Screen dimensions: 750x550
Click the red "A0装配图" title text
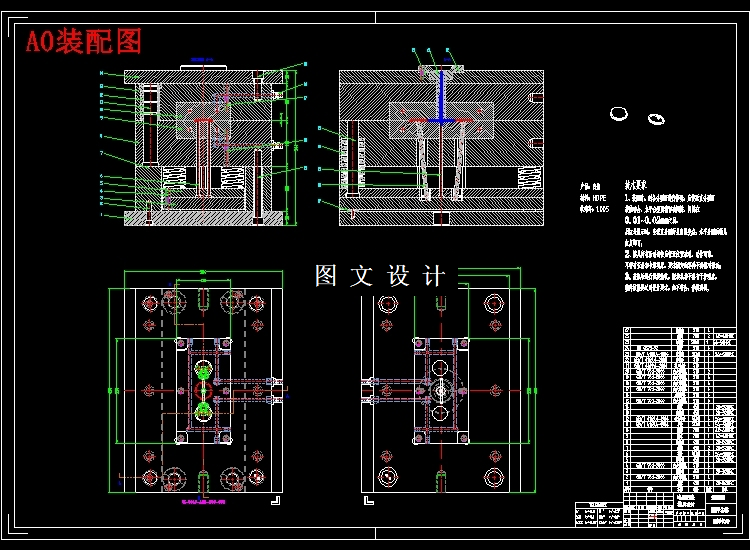84,41
